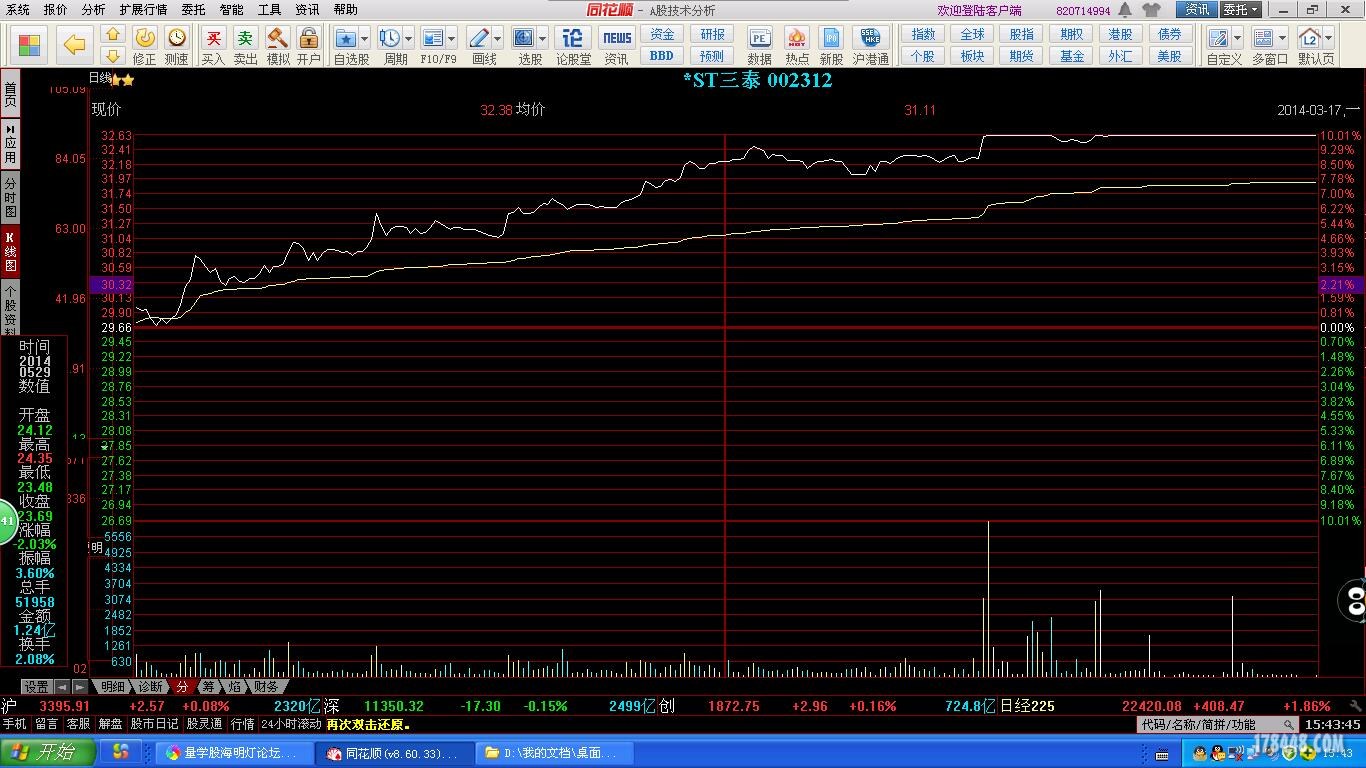Expand the 默认页 dropdown arrow
This screenshot has width=1366, height=768.
coord(1328,38)
